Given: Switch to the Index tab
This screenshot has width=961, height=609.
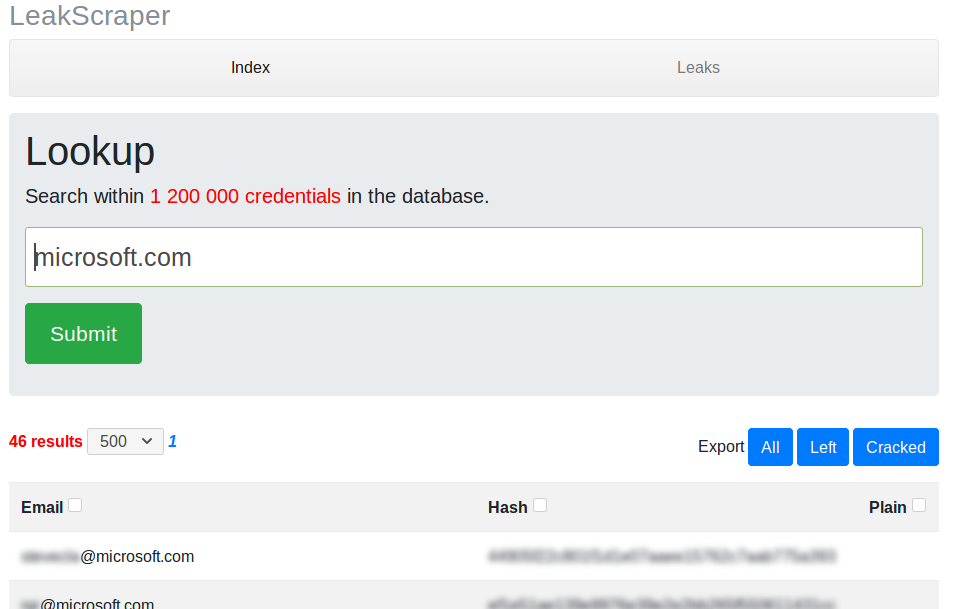Looking at the screenshot, I should (x=250, y=67).
